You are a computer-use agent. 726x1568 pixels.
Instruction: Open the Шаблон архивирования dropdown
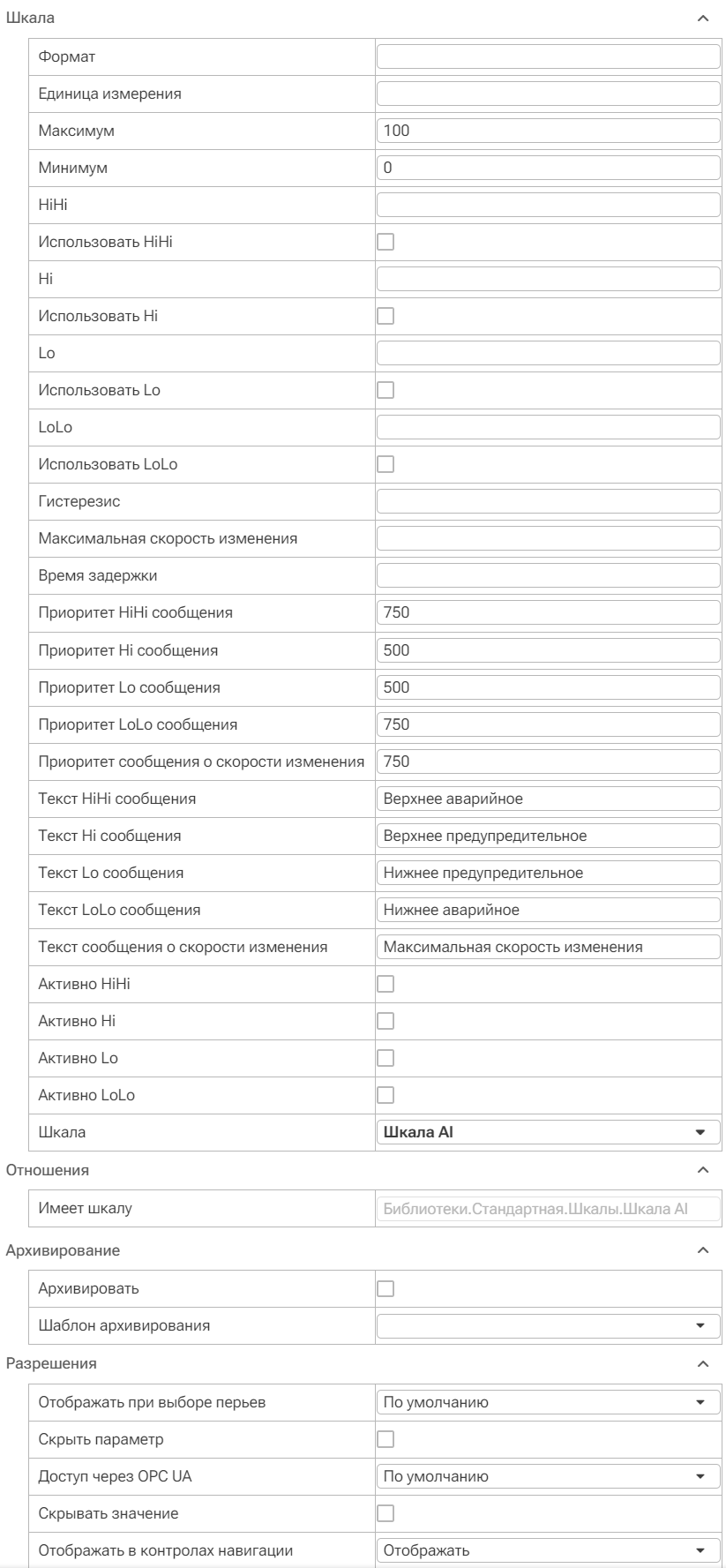[549, 1325]
